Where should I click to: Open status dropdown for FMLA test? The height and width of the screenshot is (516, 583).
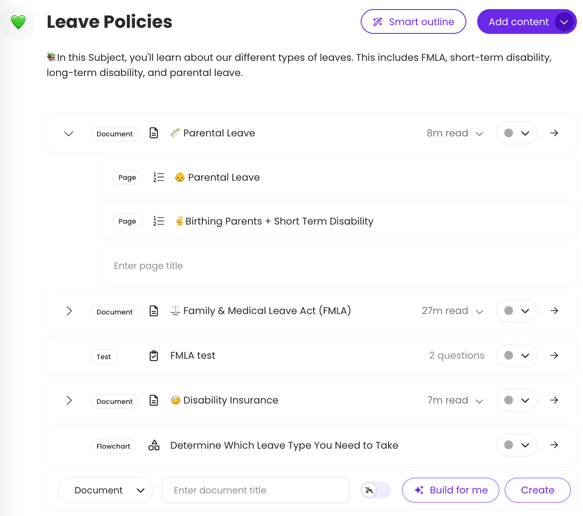[516, 355]
